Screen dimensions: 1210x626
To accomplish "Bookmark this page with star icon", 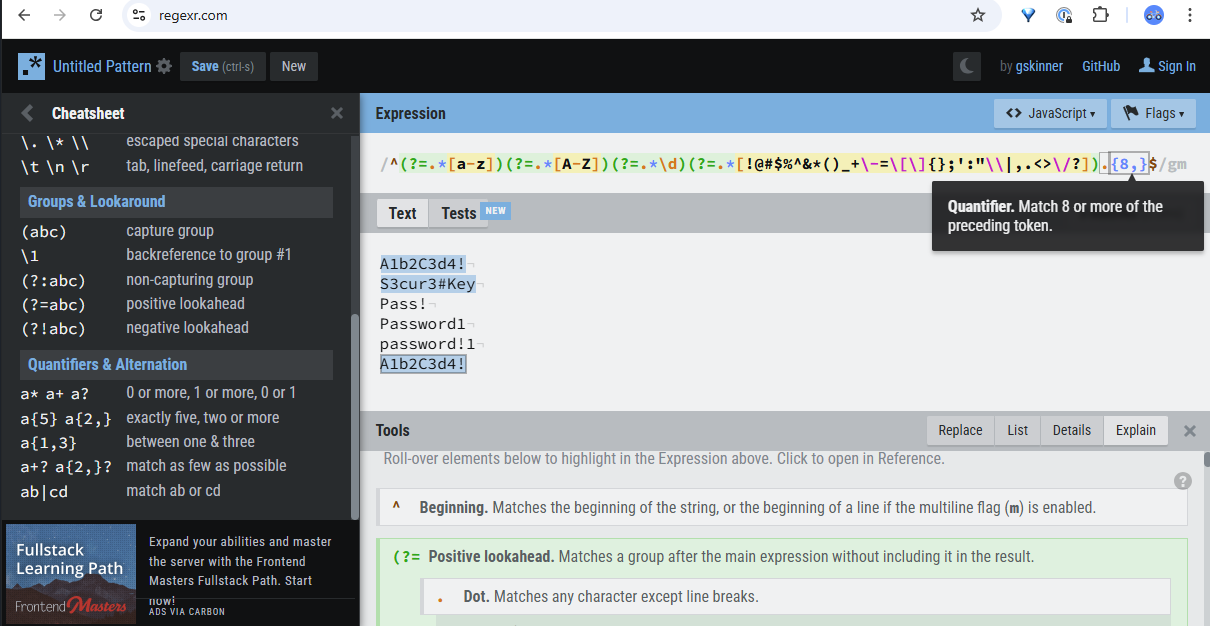I will (978, 15).
